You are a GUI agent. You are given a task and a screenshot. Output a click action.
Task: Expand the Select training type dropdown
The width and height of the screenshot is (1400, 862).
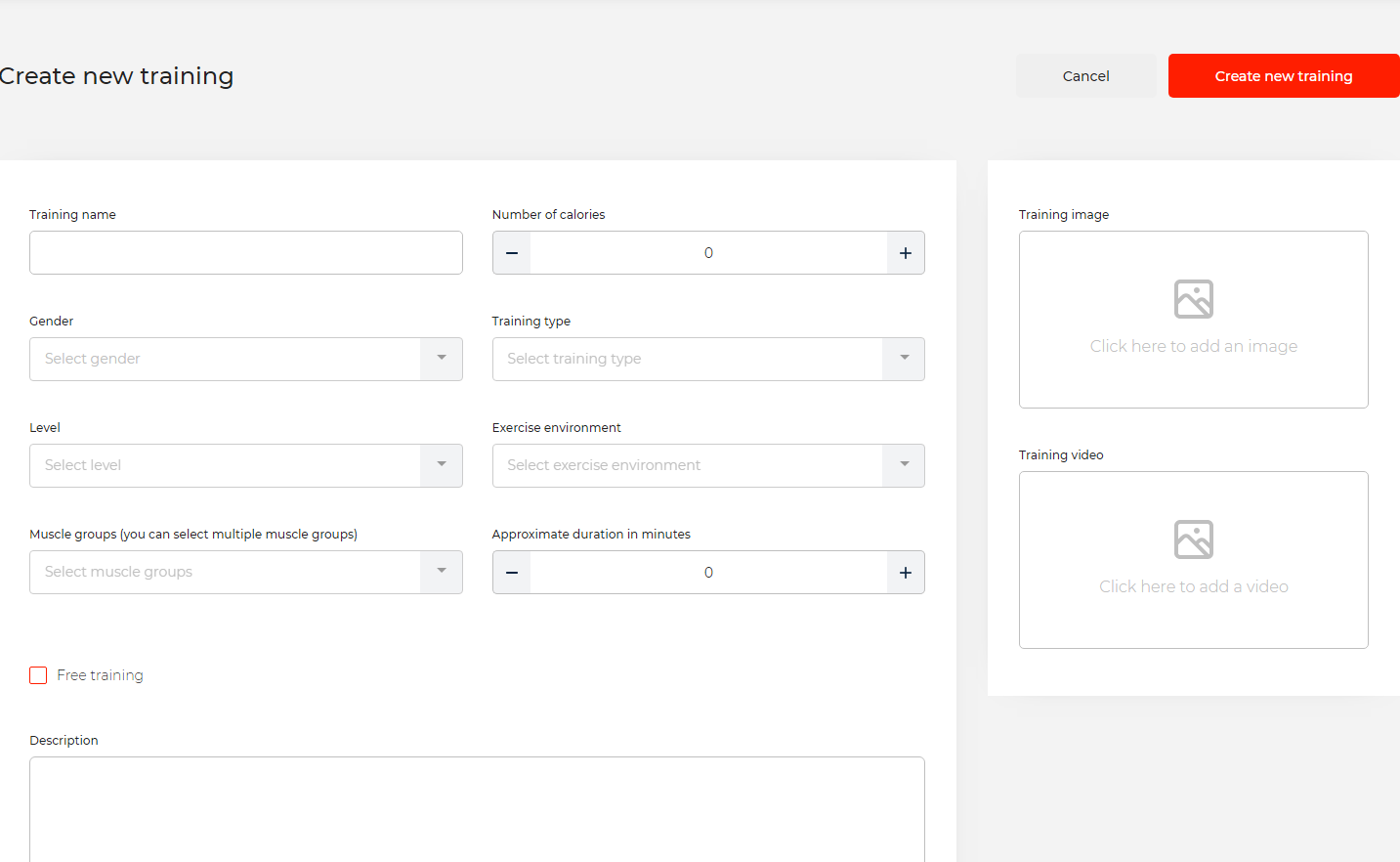[707, 359]
